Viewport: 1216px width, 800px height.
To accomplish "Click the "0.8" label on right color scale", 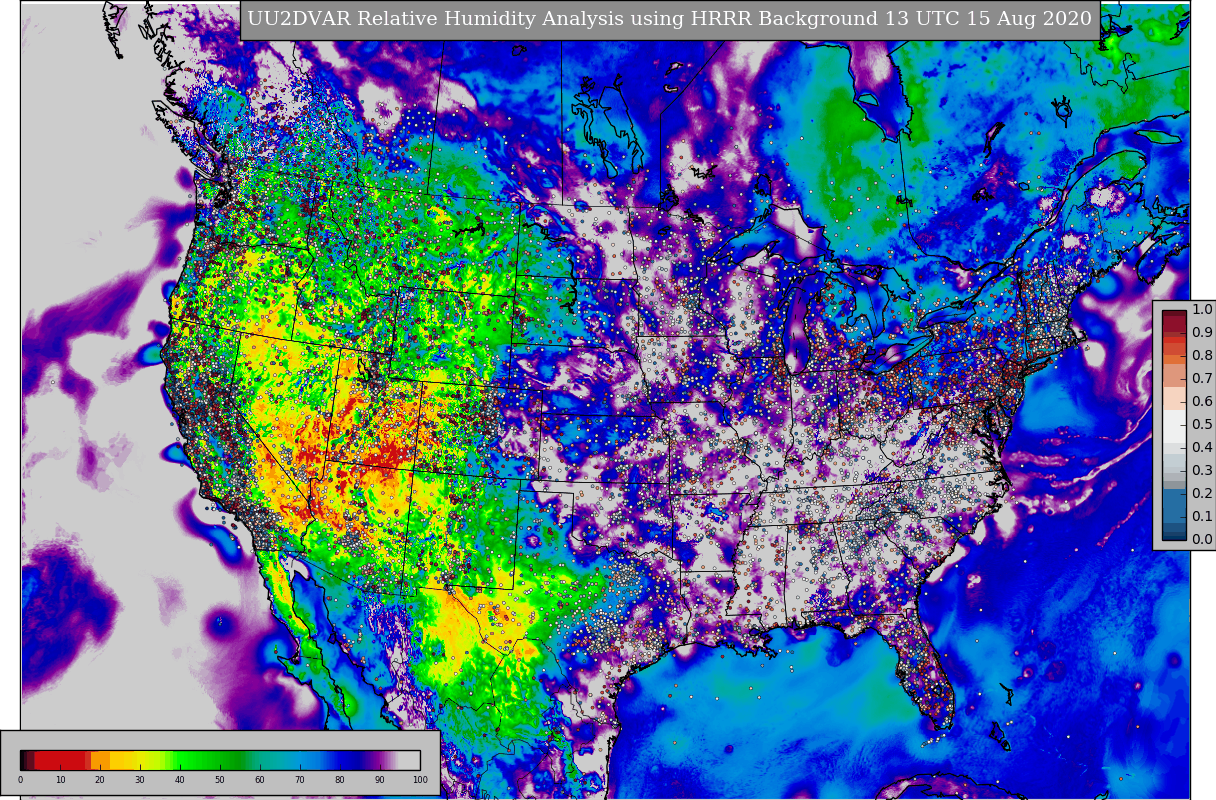I will (x=1202, y=356).
